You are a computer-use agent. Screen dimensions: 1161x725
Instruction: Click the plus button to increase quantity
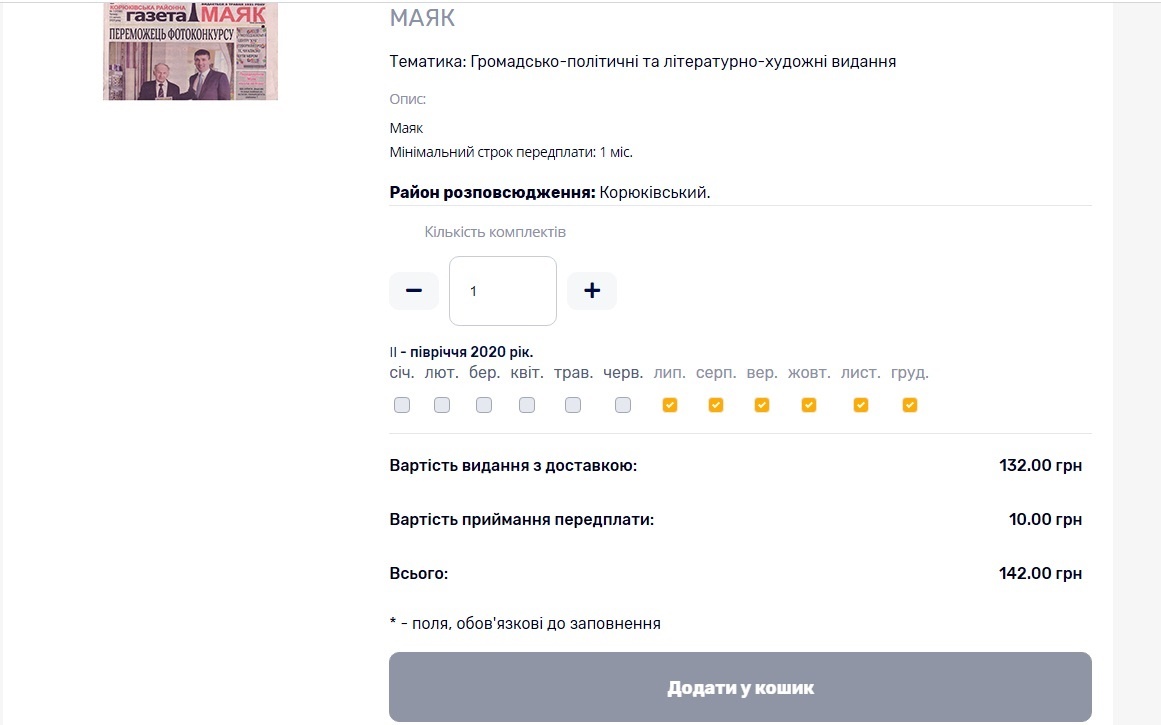(592, 291)
